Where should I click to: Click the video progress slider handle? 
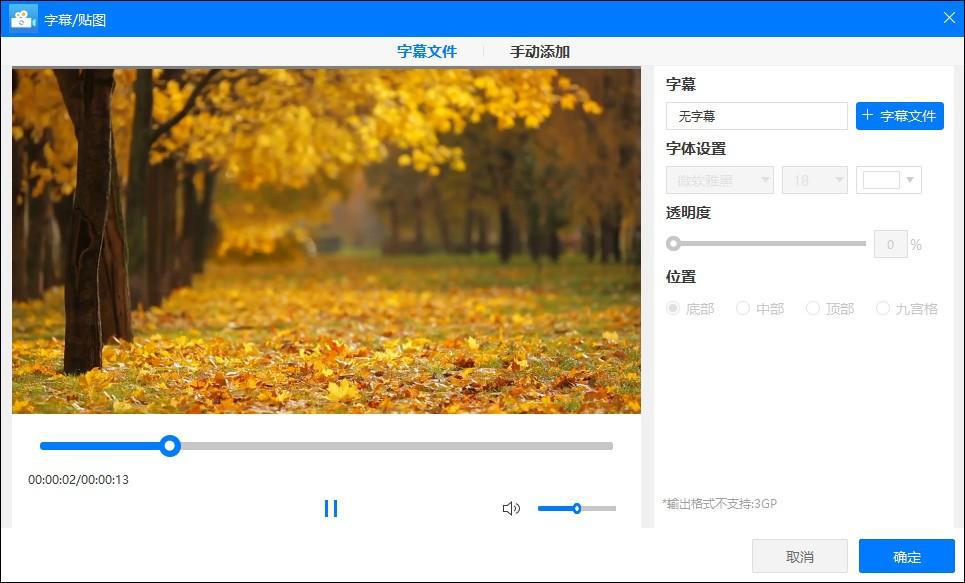170,446
